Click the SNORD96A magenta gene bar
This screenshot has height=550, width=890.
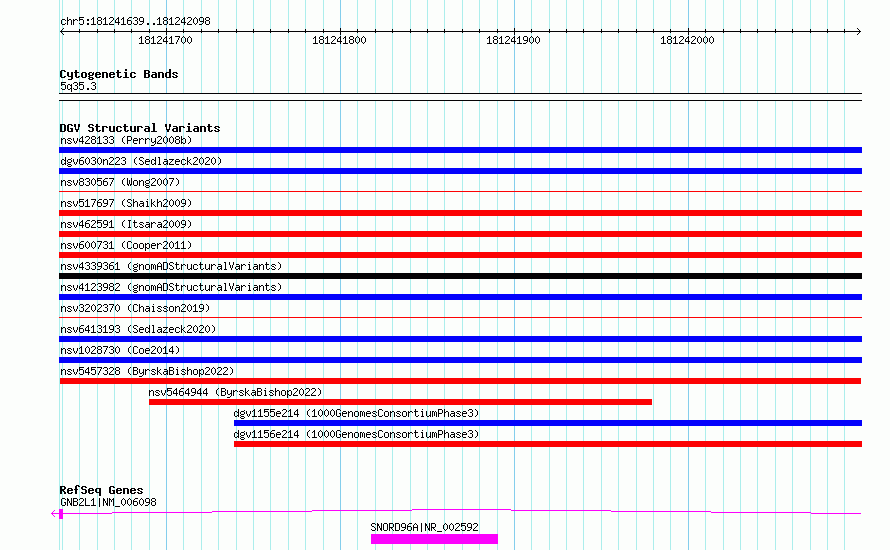pyautogui.click(x=434, y=539)
